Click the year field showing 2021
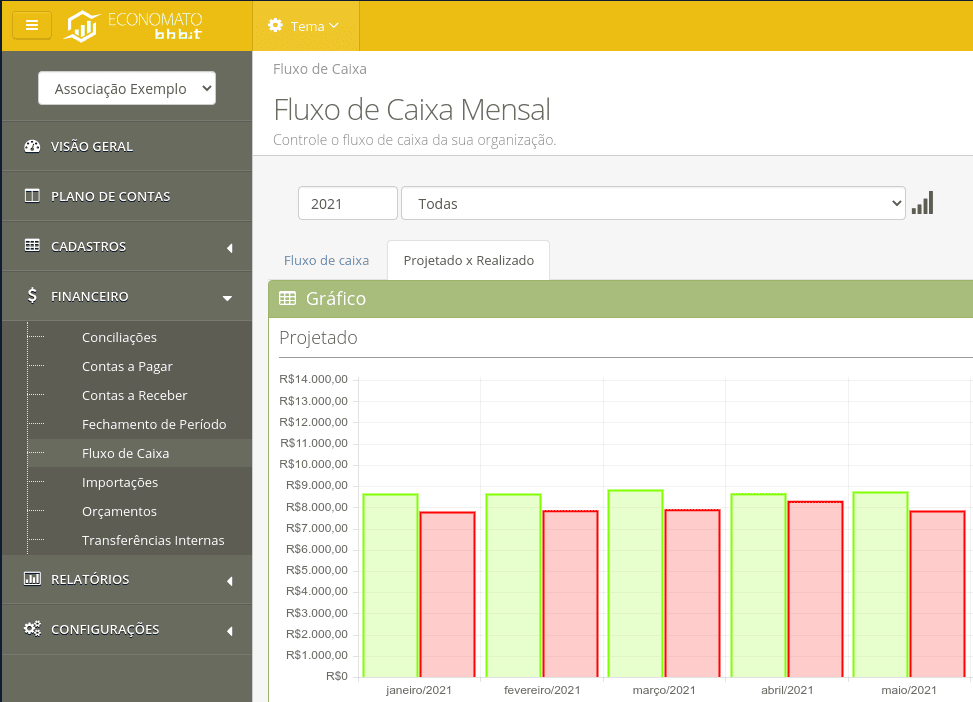 348,203
